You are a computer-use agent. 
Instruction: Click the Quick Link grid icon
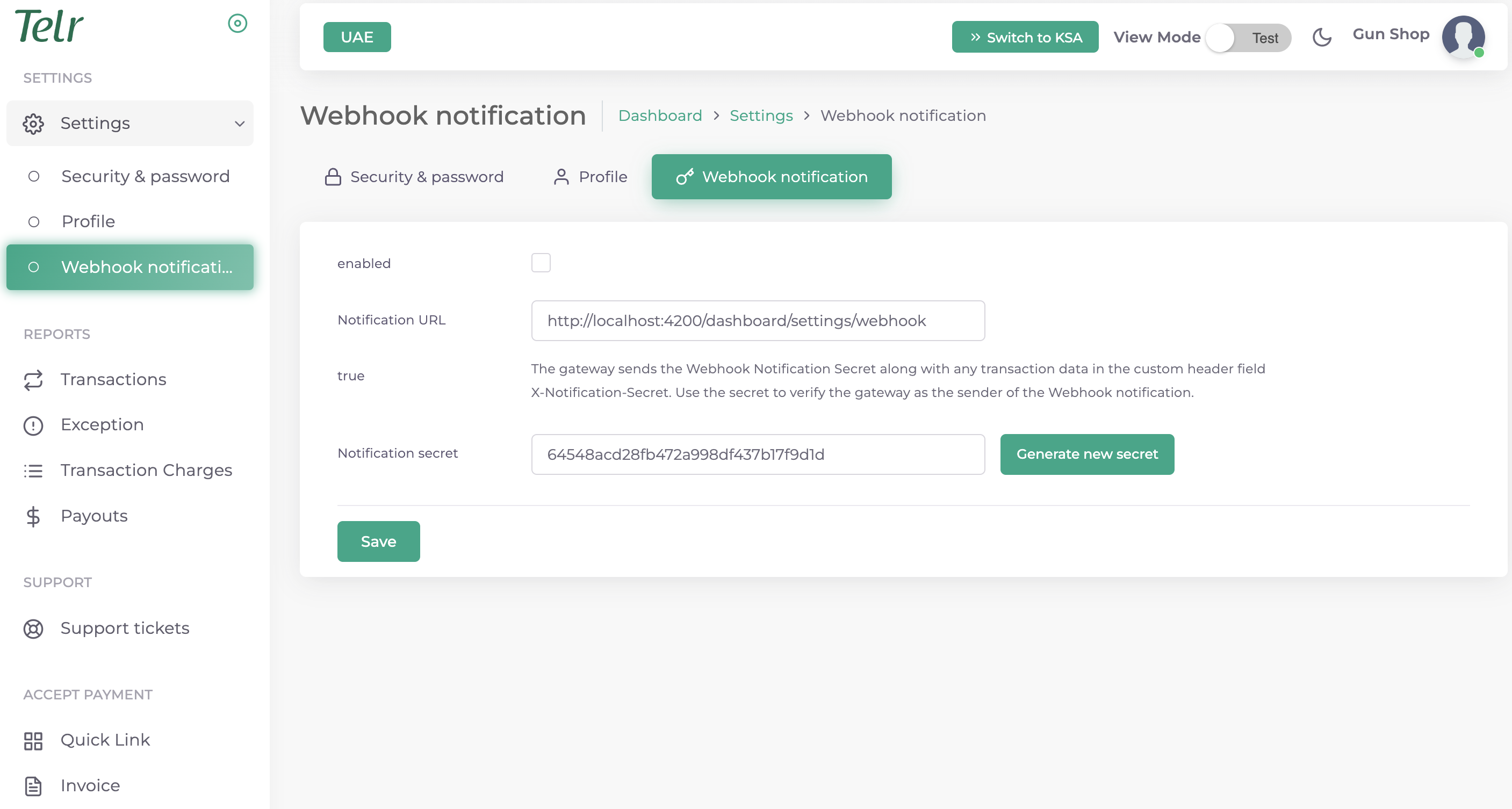[x=33, y=740]
